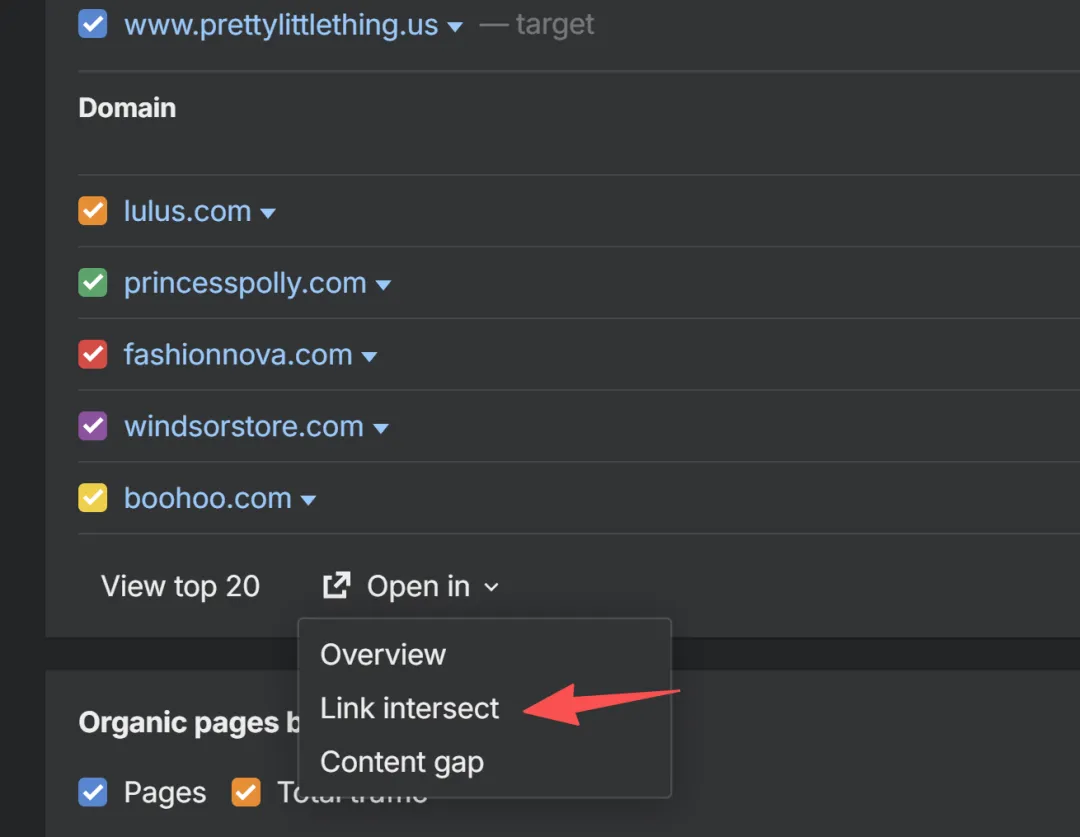Uncheck the windsorstore.com purple checkbox
The height and width of the screenshot is (837, 1080).
click(93, 427)
